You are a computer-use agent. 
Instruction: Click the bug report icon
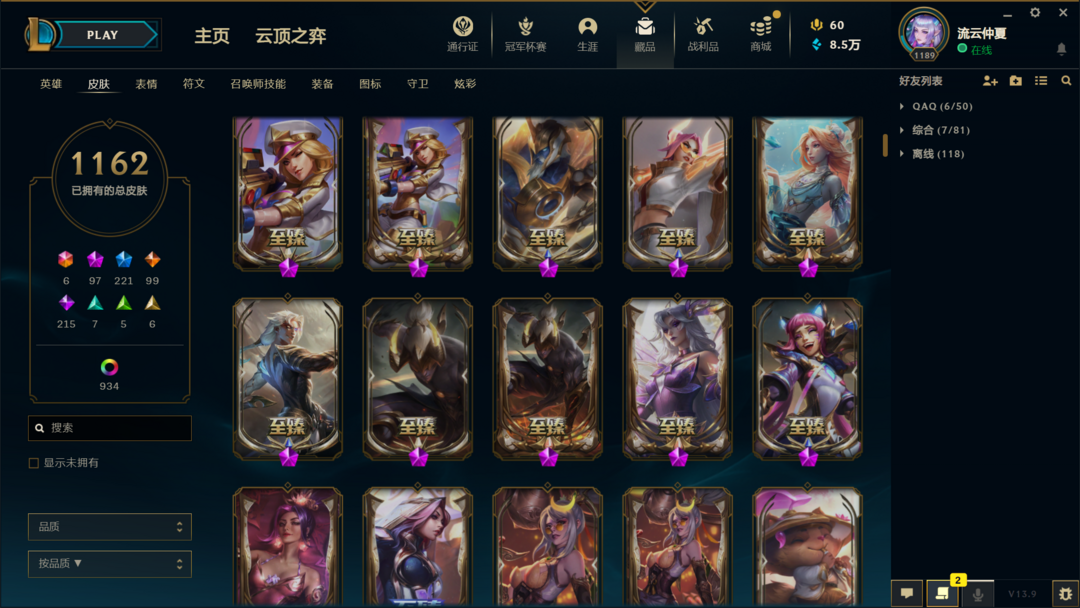point(1065,594)
